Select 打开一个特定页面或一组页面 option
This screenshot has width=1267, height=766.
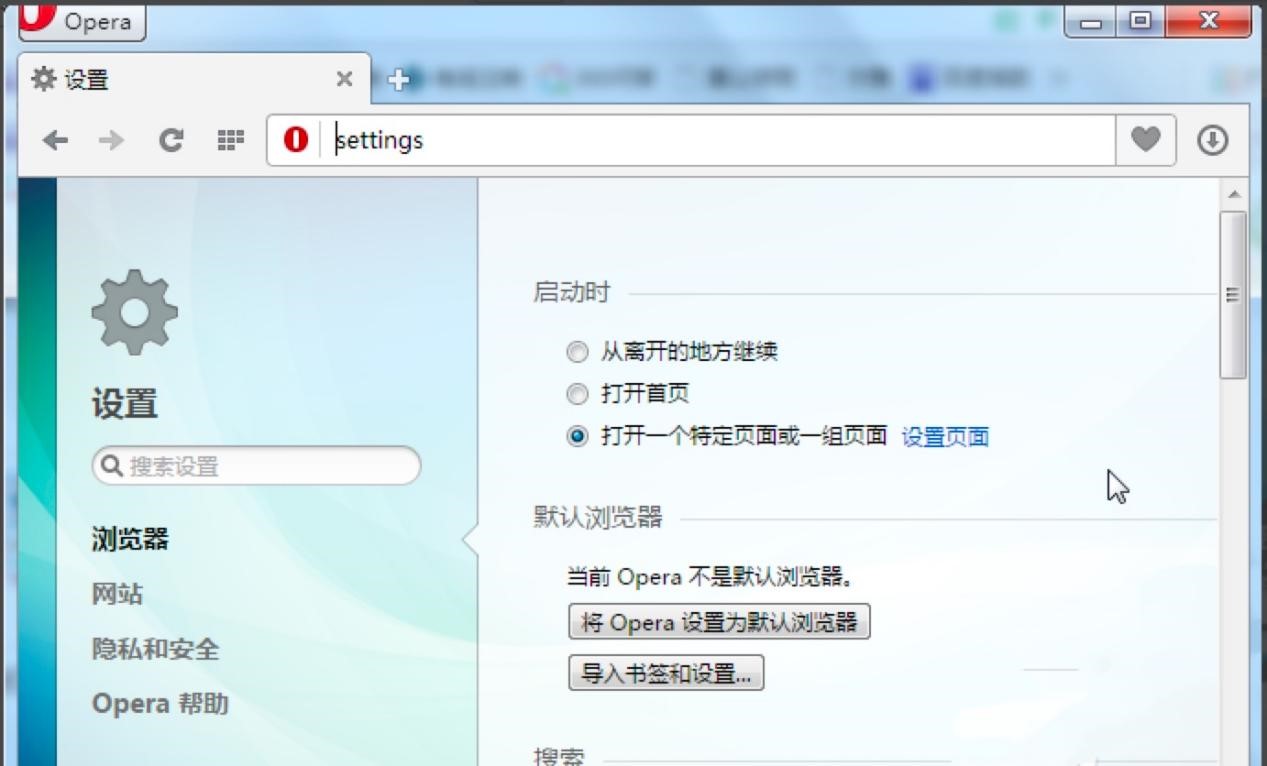point(577,436)
